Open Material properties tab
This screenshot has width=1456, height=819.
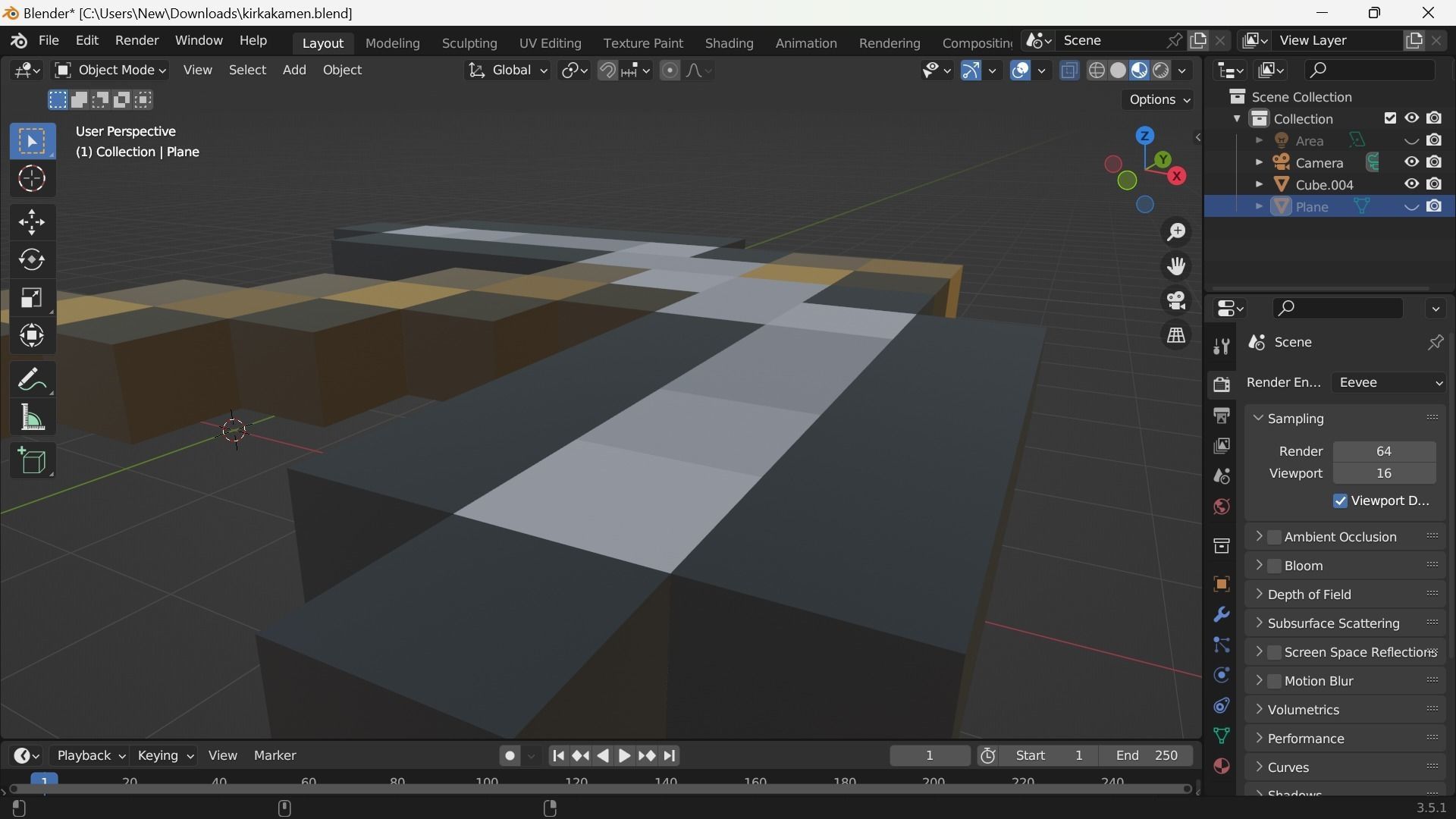pos(1221,766)
